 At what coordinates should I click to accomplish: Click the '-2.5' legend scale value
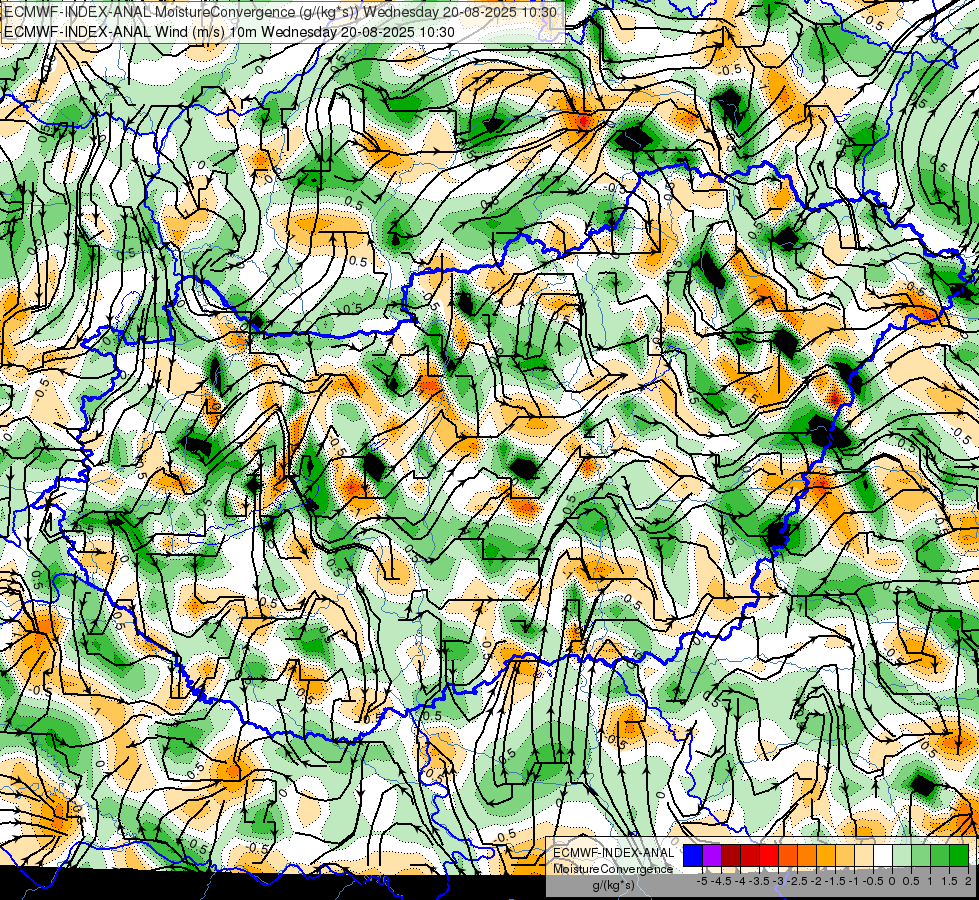pyautogui.click(x=797, y=881)
